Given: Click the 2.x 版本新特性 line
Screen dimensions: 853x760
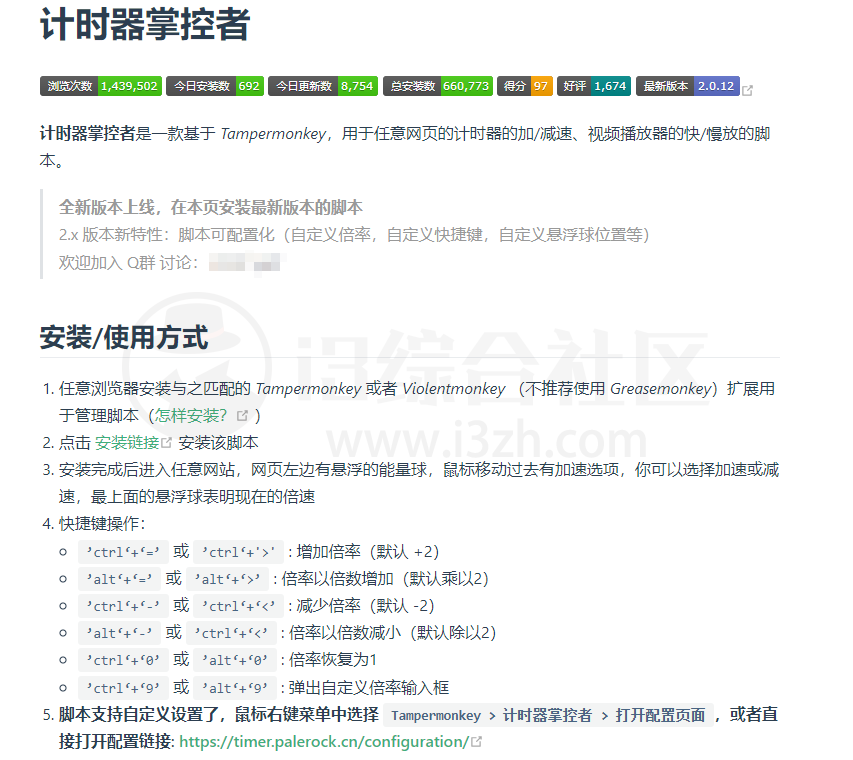Looking at the screenshot, I should [x=354, y=235].
